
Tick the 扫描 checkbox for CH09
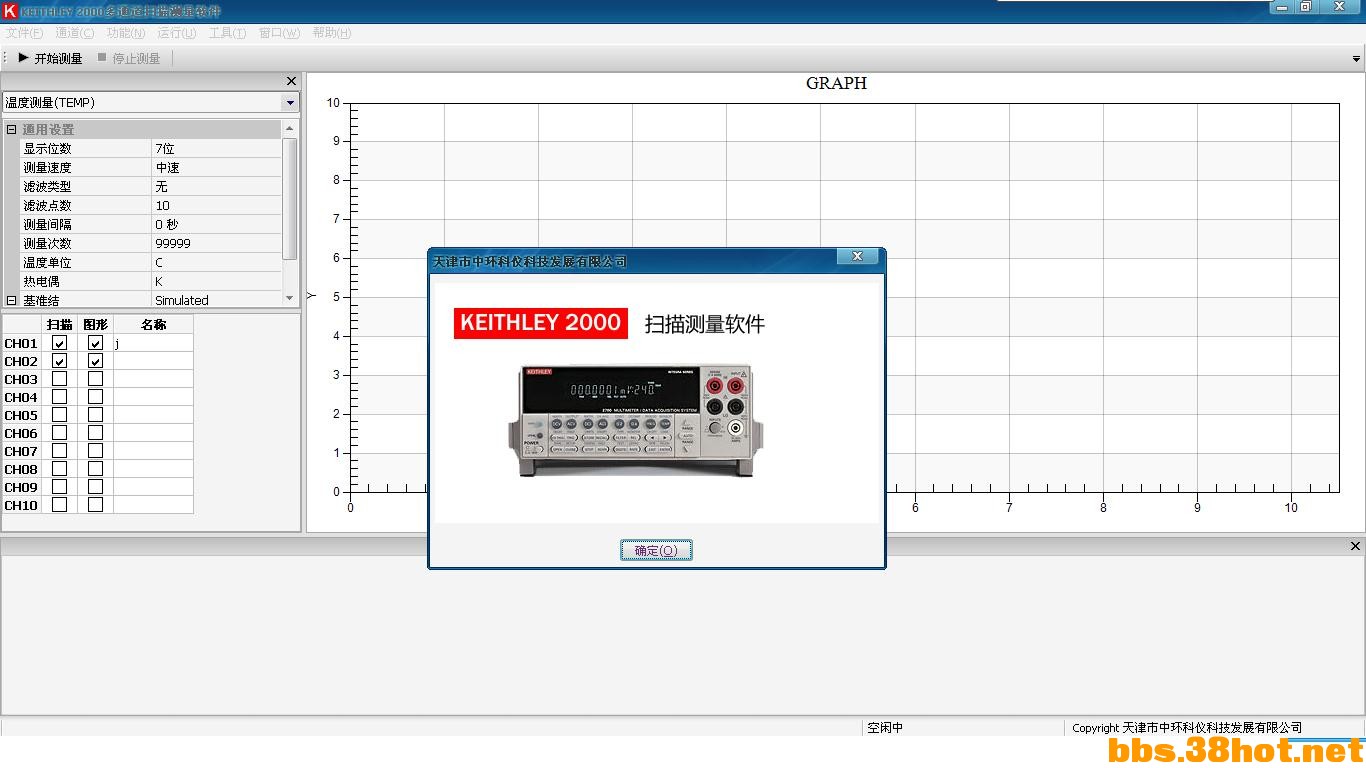(x=60, y=487)
